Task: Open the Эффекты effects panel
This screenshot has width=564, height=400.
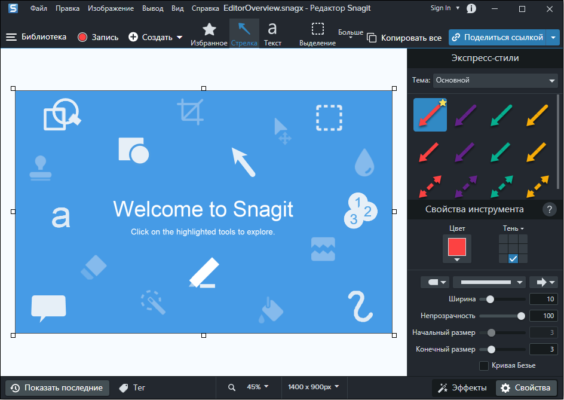Action: pos(463,388)
